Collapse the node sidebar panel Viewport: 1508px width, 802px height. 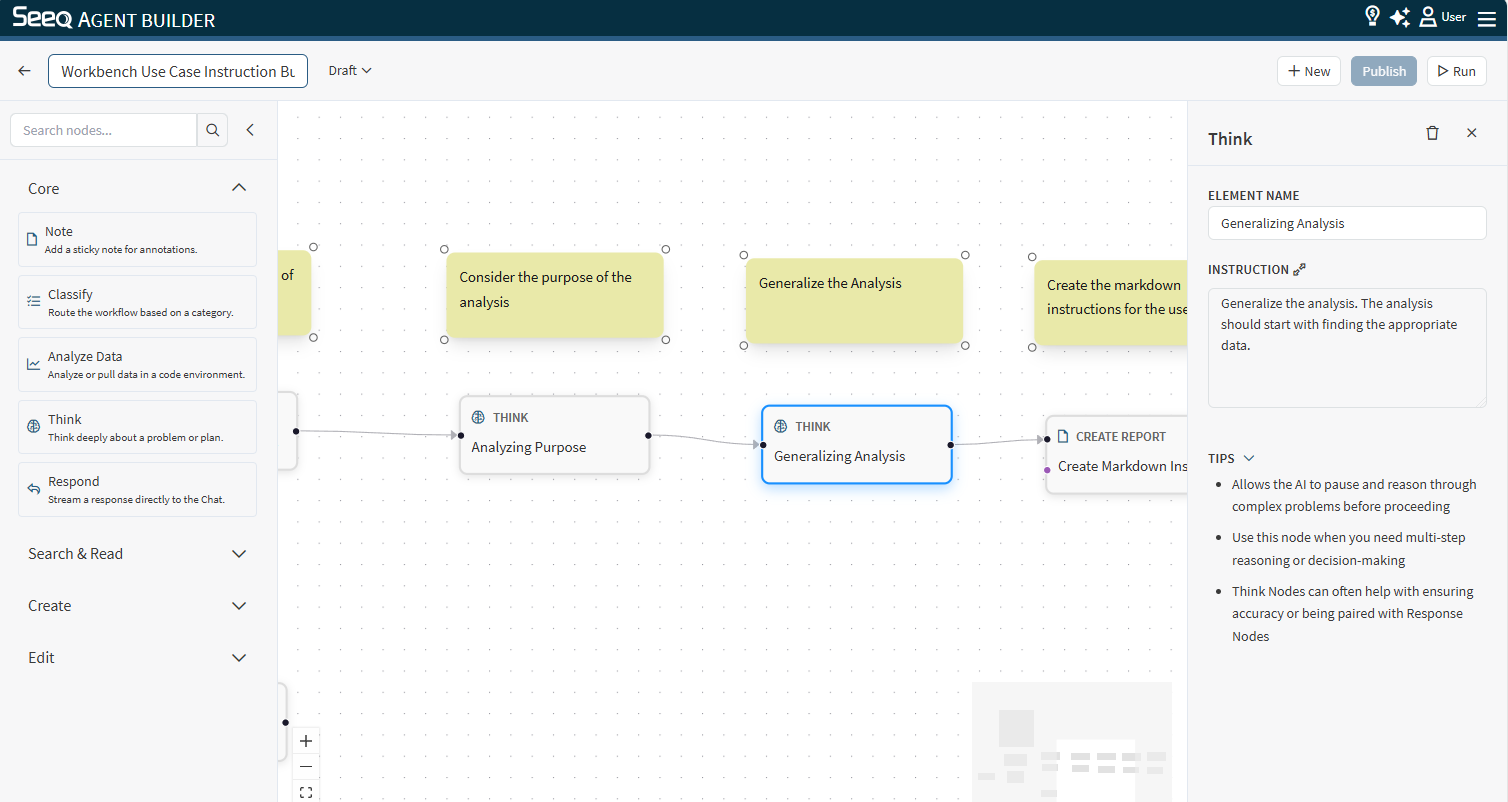[x=250, y=130]
